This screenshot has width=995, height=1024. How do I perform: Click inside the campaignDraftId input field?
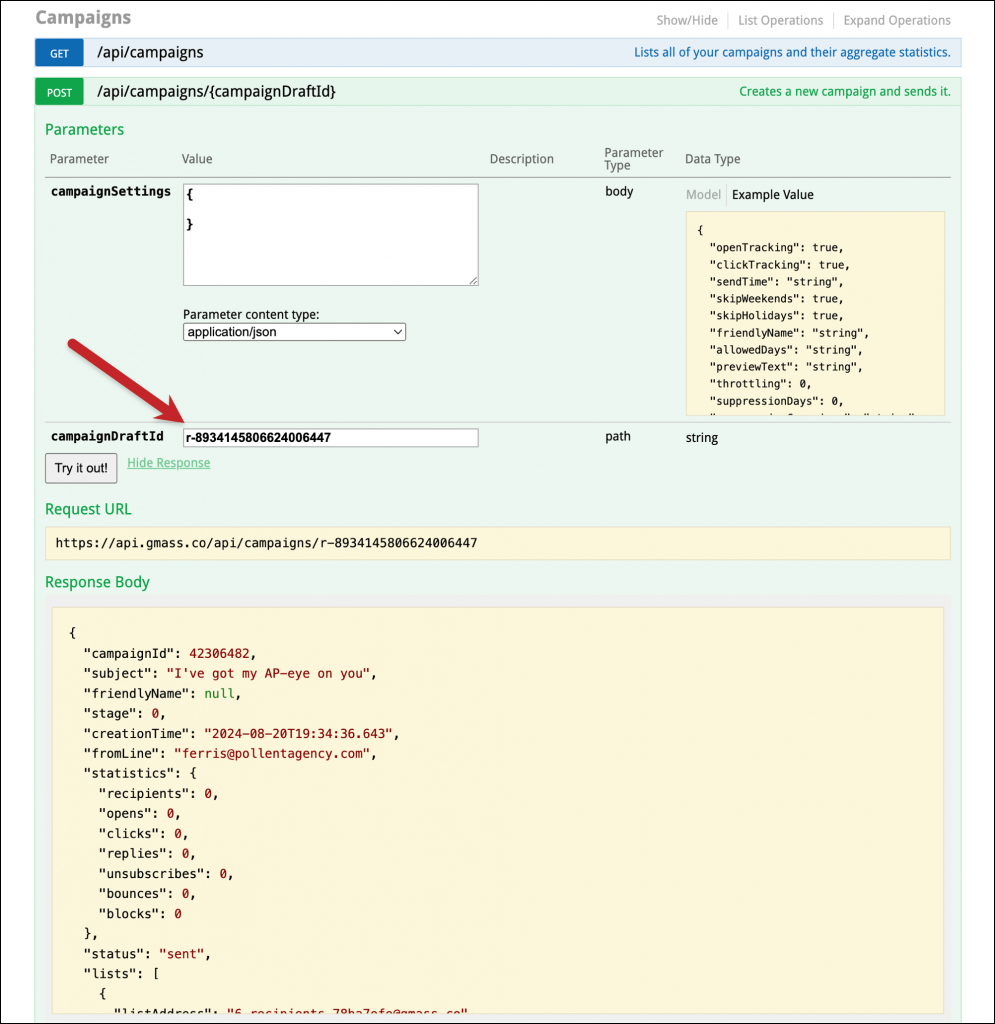click(330, 437)
